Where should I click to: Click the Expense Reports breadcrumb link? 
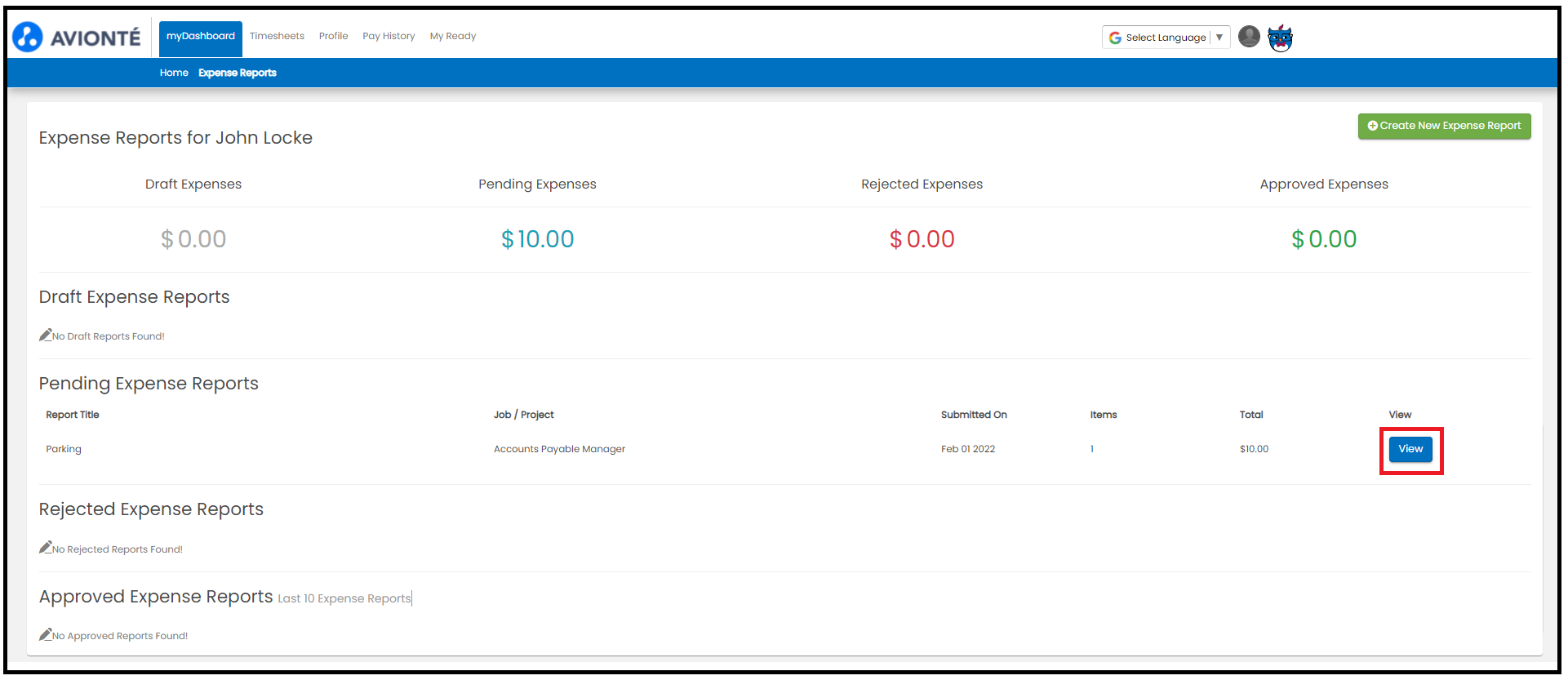[238, 73]
